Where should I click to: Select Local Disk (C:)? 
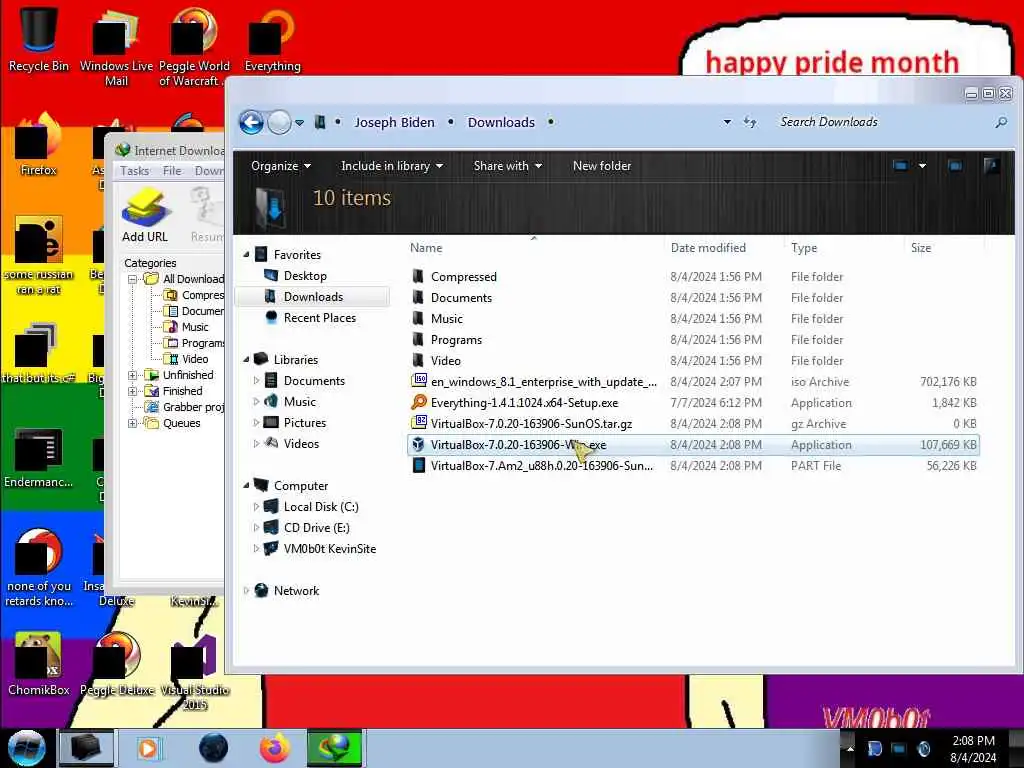point(321,507)
